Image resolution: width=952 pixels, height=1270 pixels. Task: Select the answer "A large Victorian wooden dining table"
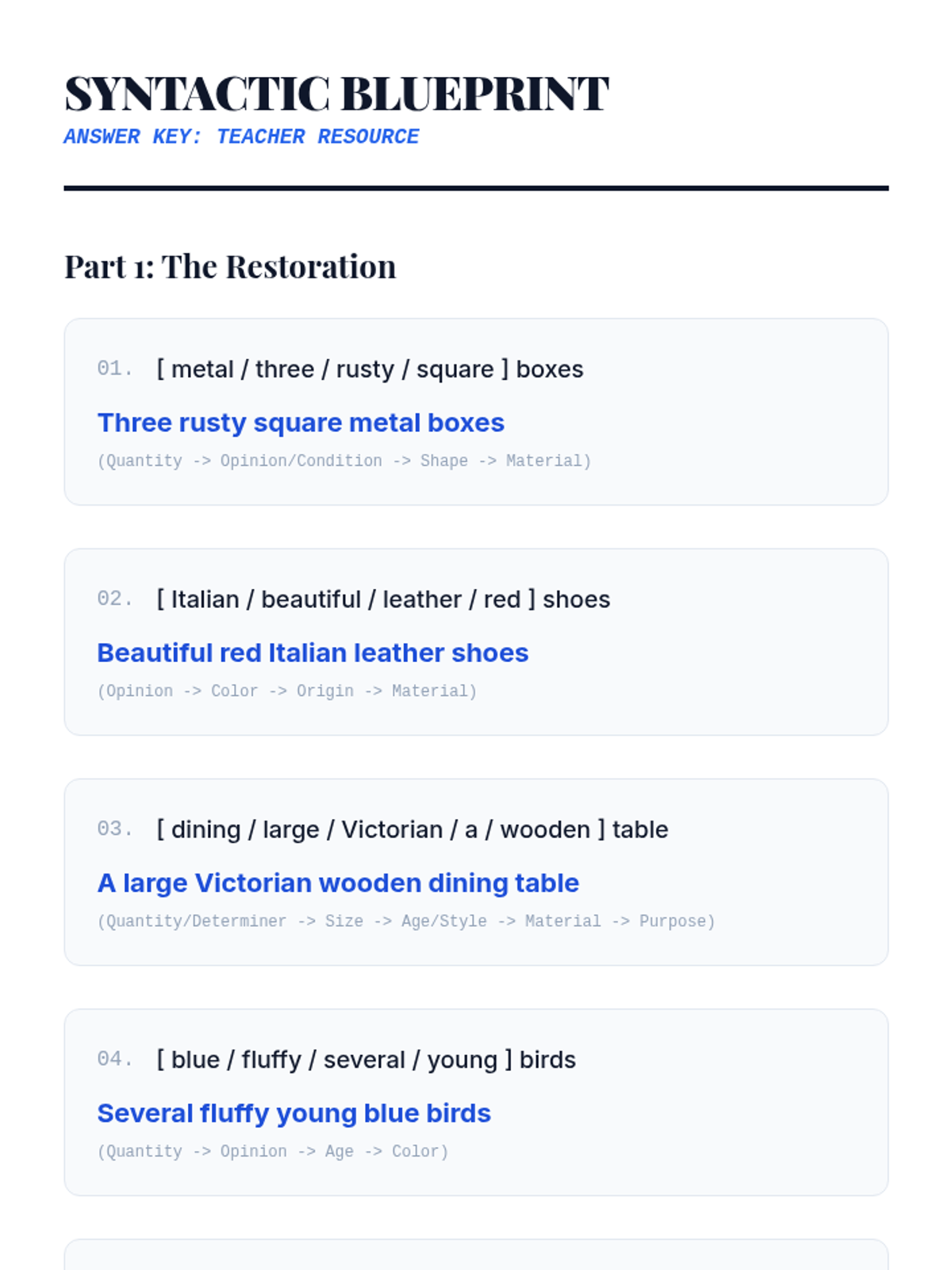pos(338,883)
